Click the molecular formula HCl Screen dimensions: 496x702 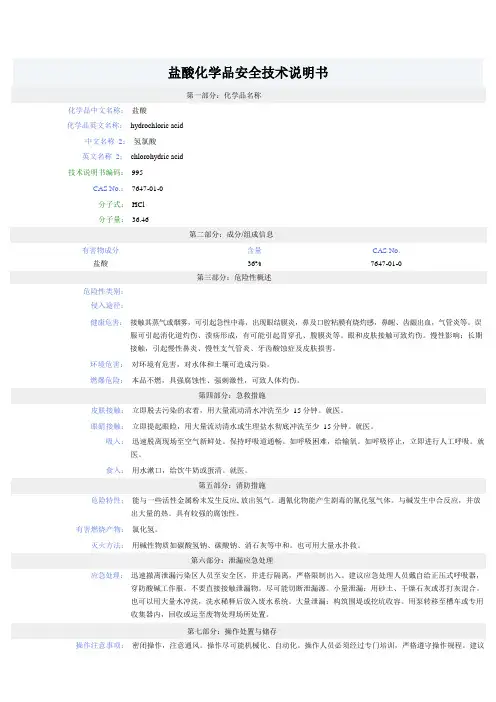pyautogui.click(x=138, y=205)
